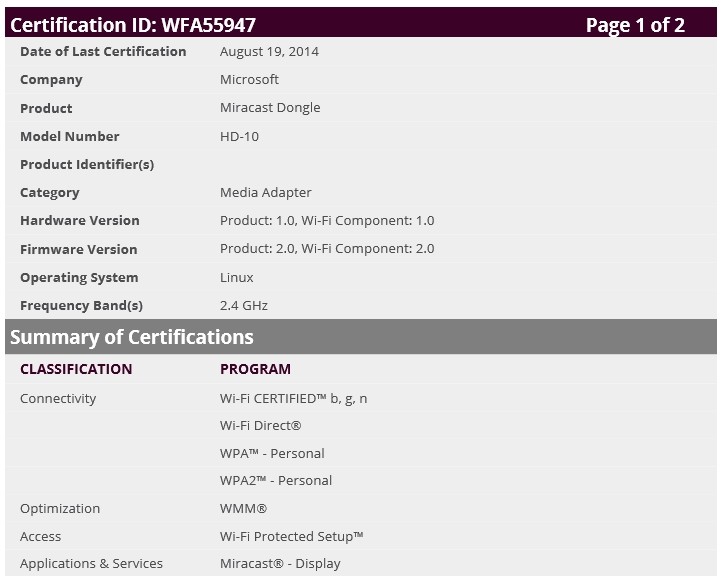Select the August 19, 2014 date value
Image resolution: width=723 pixels, height=576 pixels.
click(x=269, y=51)
